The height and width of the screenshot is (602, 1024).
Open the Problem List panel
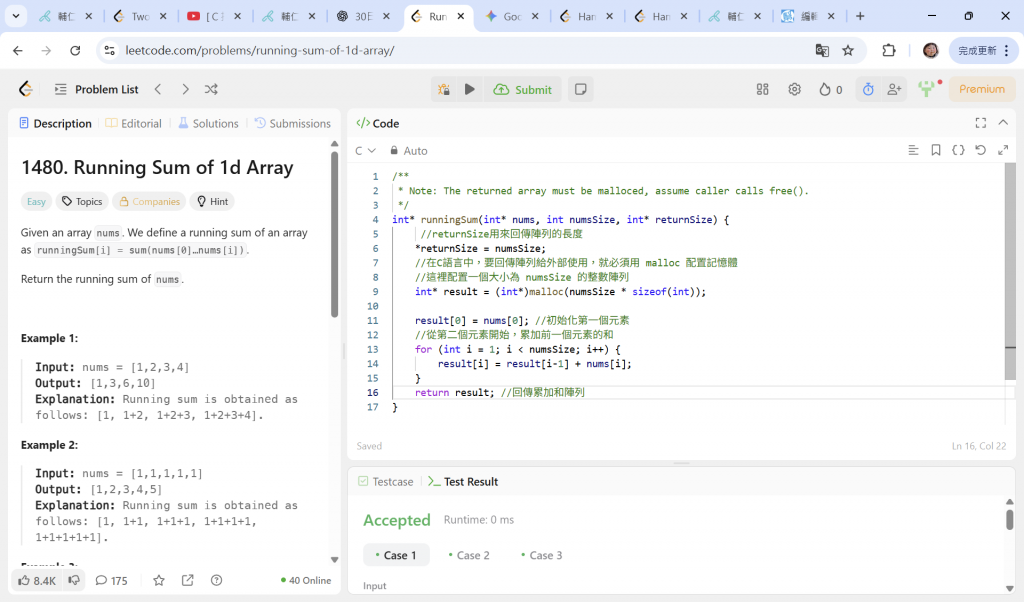[97, 89]
